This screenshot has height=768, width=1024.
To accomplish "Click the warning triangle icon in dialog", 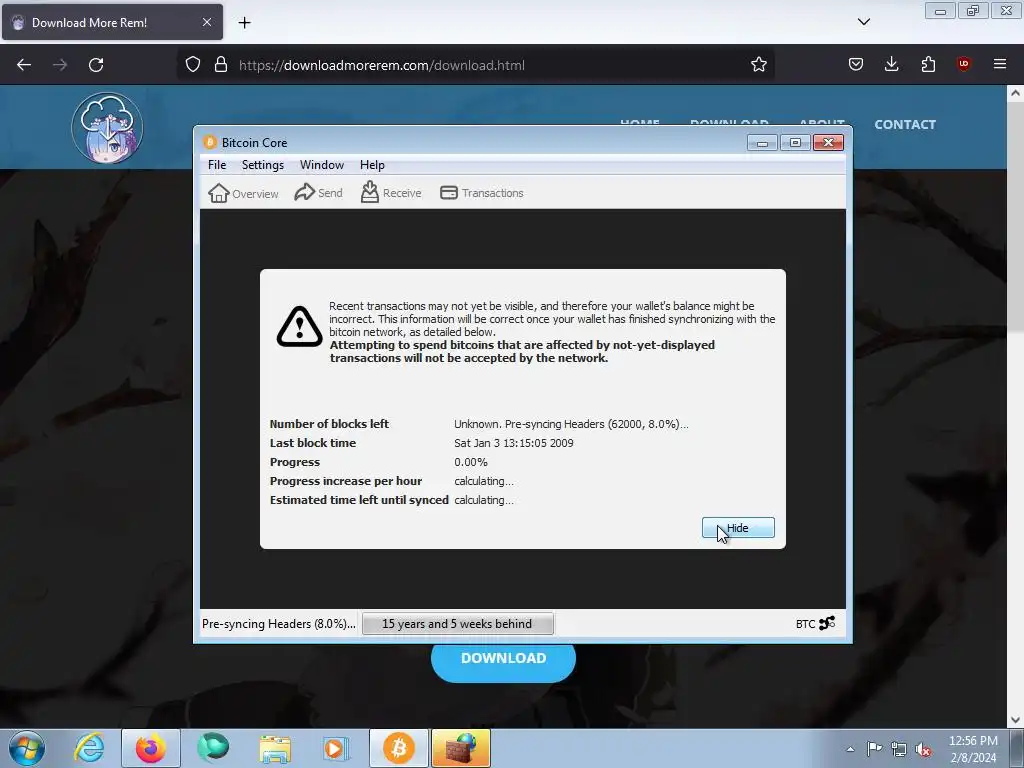I will click(299, 326).
